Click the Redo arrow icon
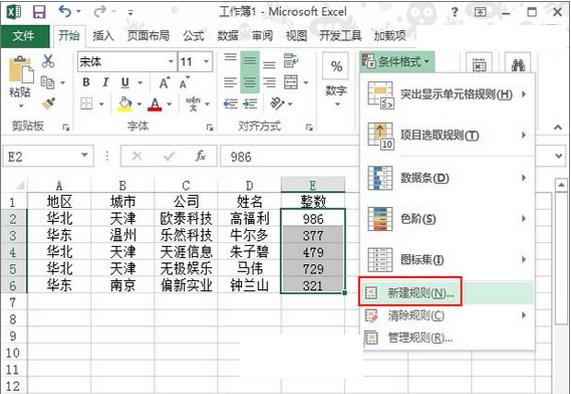Viewport: 571px width, 394px height. point(99,12)
